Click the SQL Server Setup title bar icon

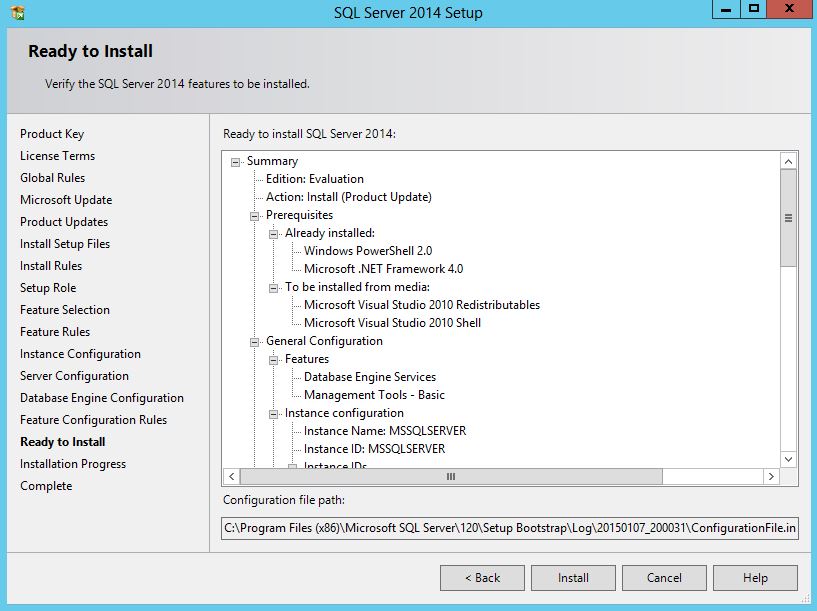[16, 13]
